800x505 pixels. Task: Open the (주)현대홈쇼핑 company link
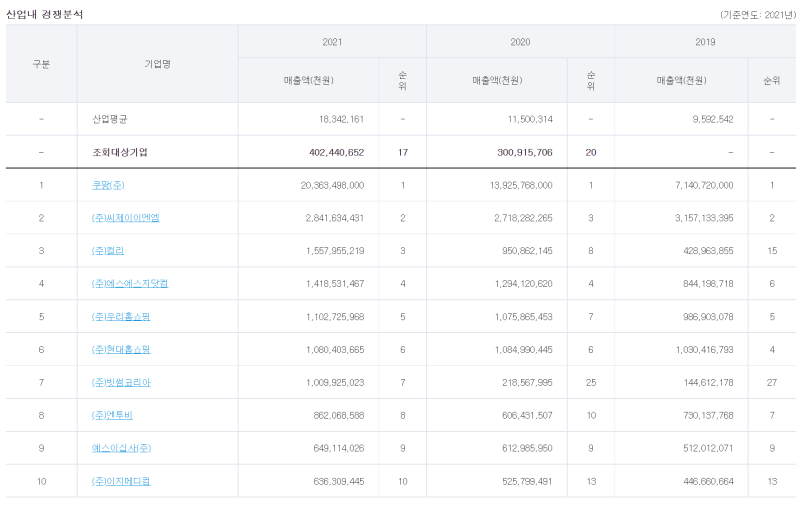click(120, 350)
